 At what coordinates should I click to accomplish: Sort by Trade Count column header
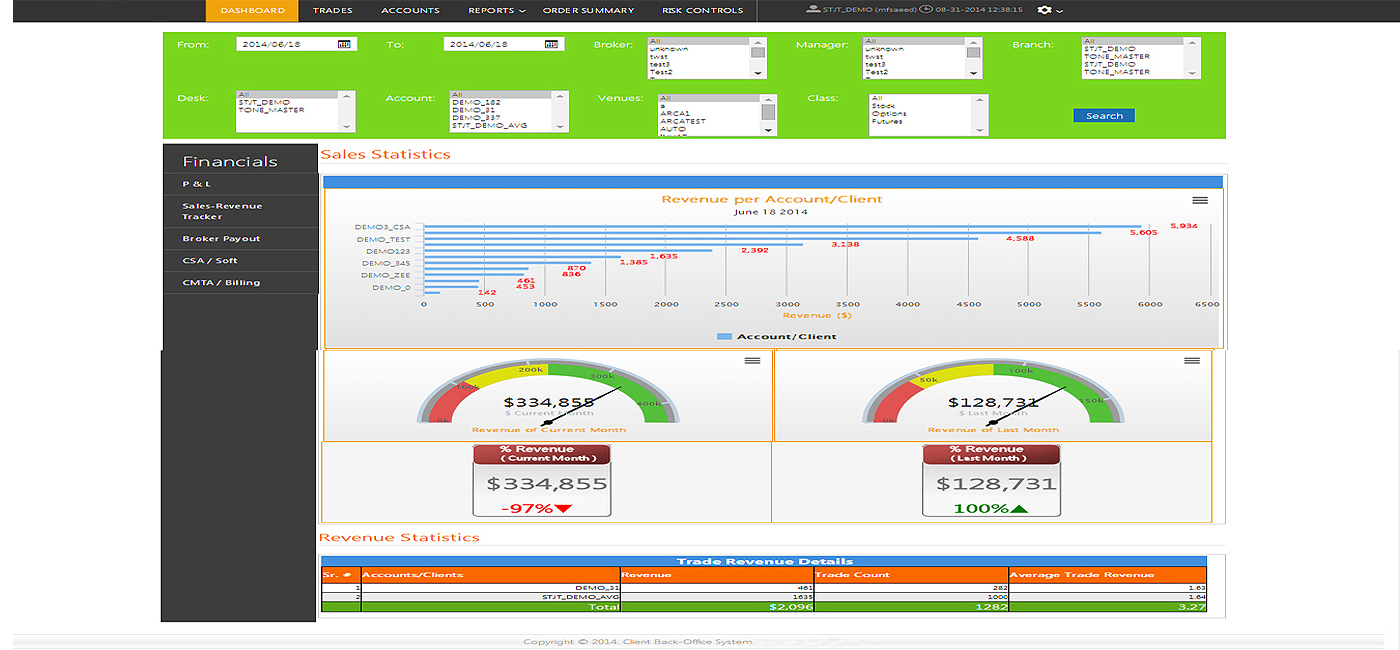pyautogui.click(x=911, y=575)
